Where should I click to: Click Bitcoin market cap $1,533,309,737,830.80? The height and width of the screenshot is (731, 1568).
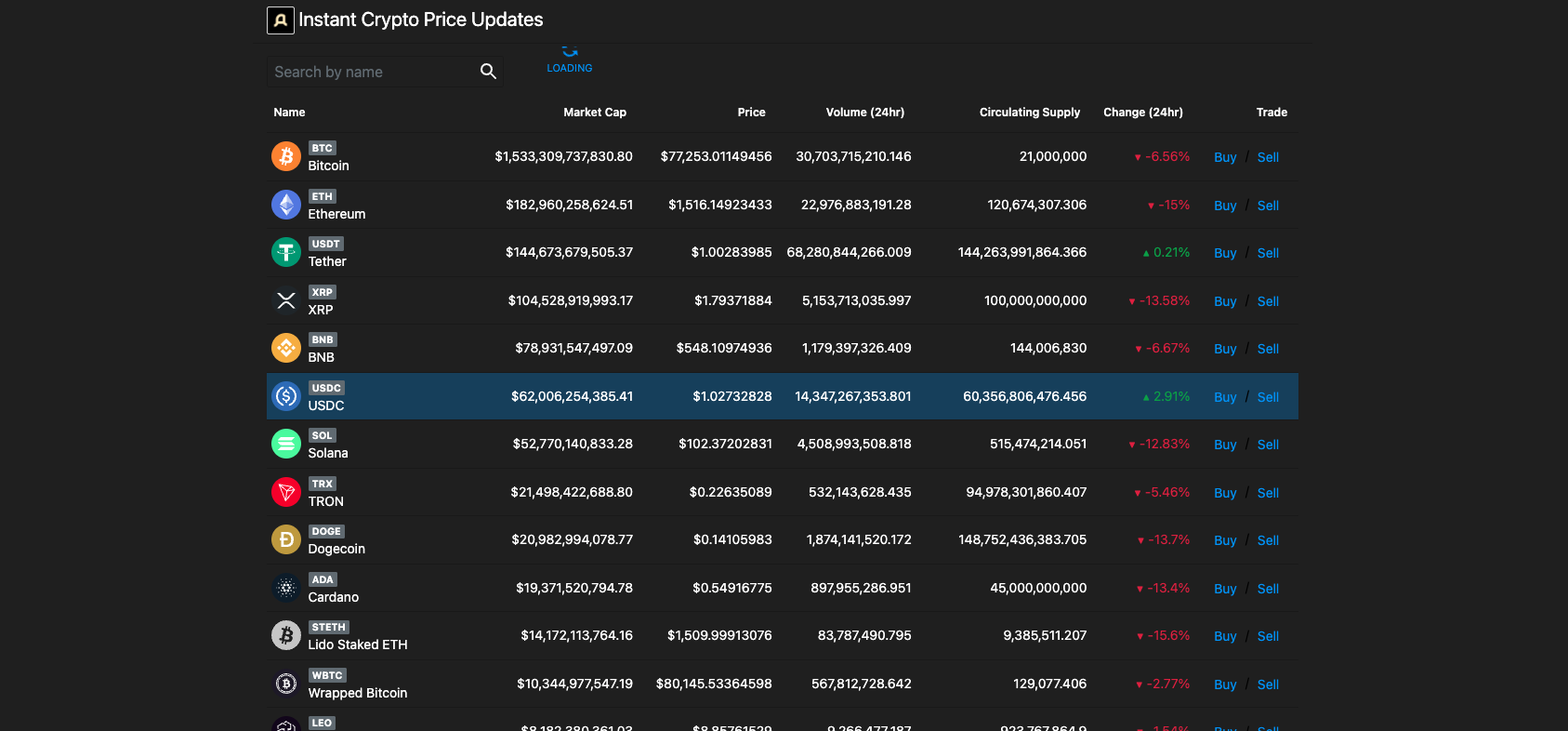pos(563,156)
